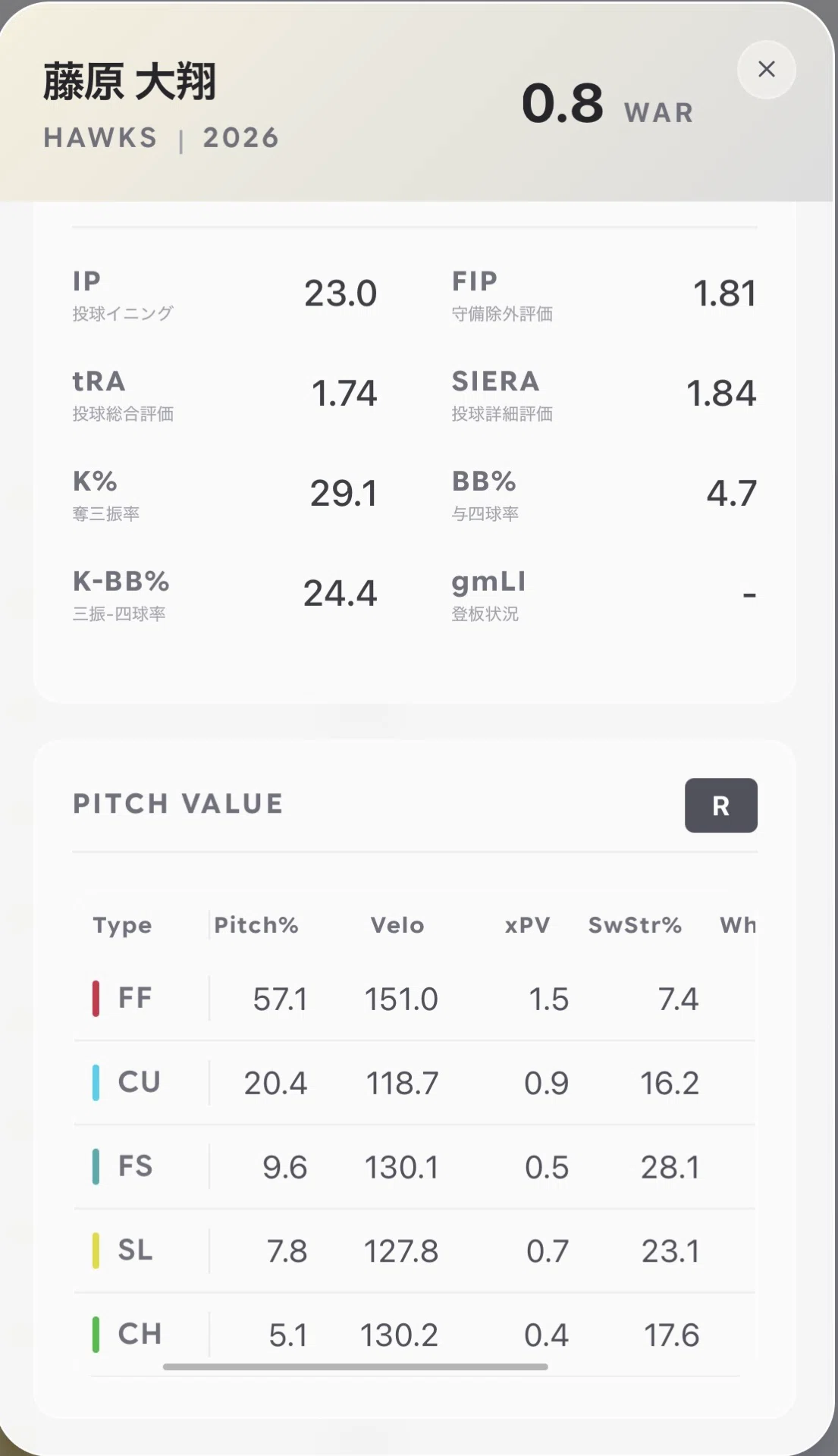Select the FF pitch type row
838x1456 pixels.
(x=415, y=999)
